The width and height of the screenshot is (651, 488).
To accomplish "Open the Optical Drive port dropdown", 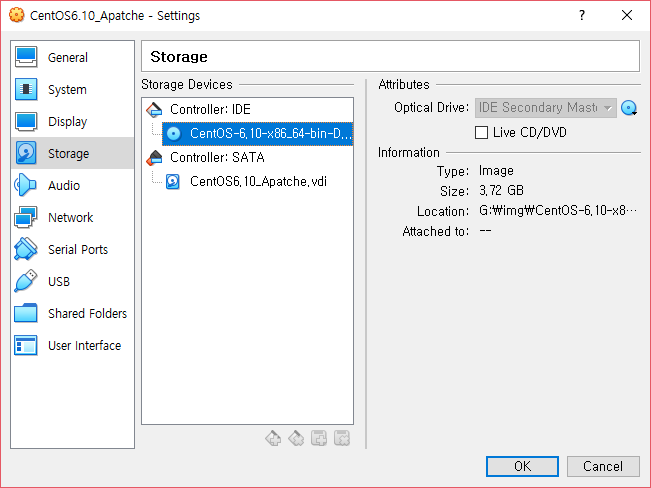I will pos(546,108).
